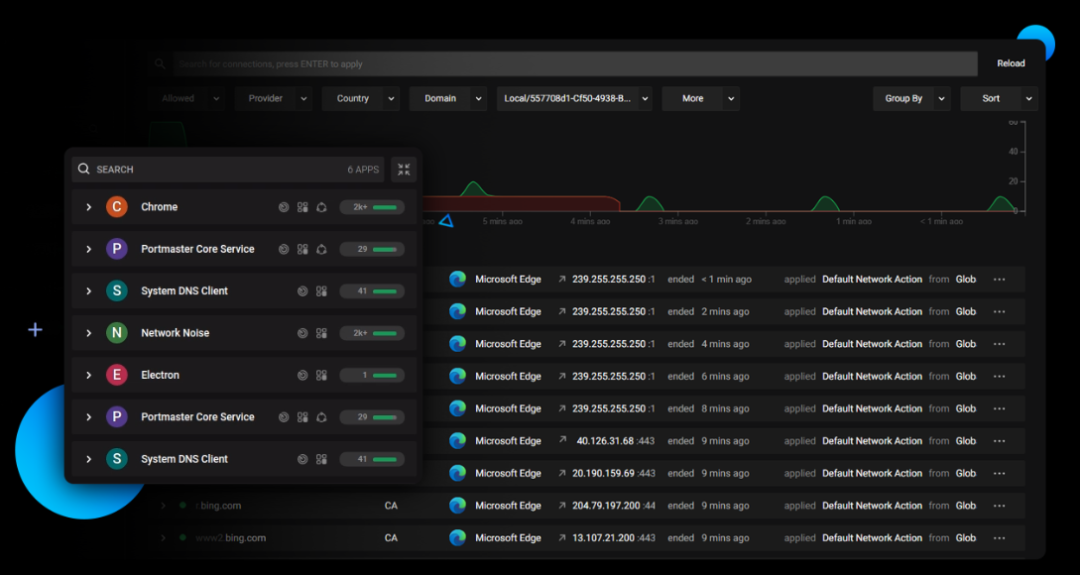1080x575 pixels.
Task: Open the Local/557708d1-Cf50 profile dropdown
Action: coord(574,98)
